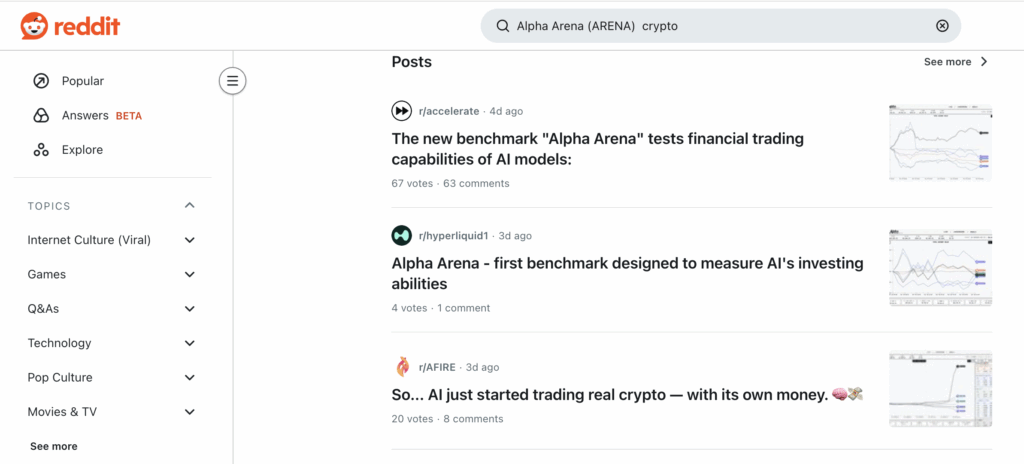
Task: Click the r/accelerate community avatar
Action: [x=402, y=111]
